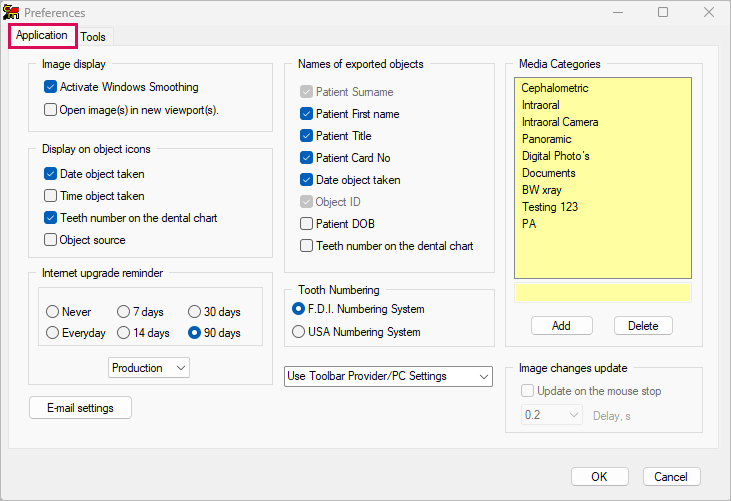This screenshot has height=501, width=731.
Task: Confirm preferences with OK button
Action: point(600,476)
